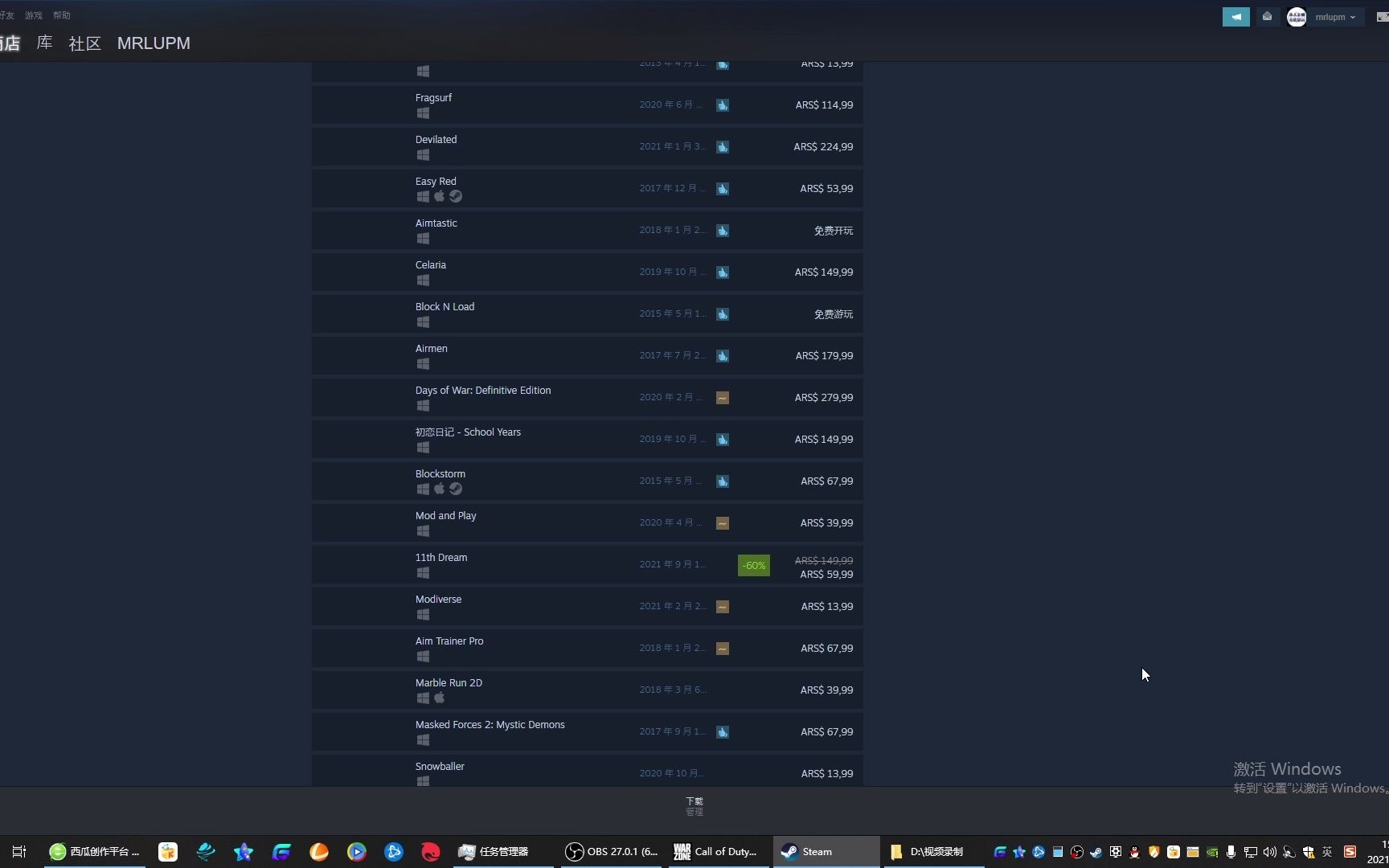Viewport: 1389px width, 868px height.
Task: Open the MRLUPM profile tab
Action: tap(154, 43)
